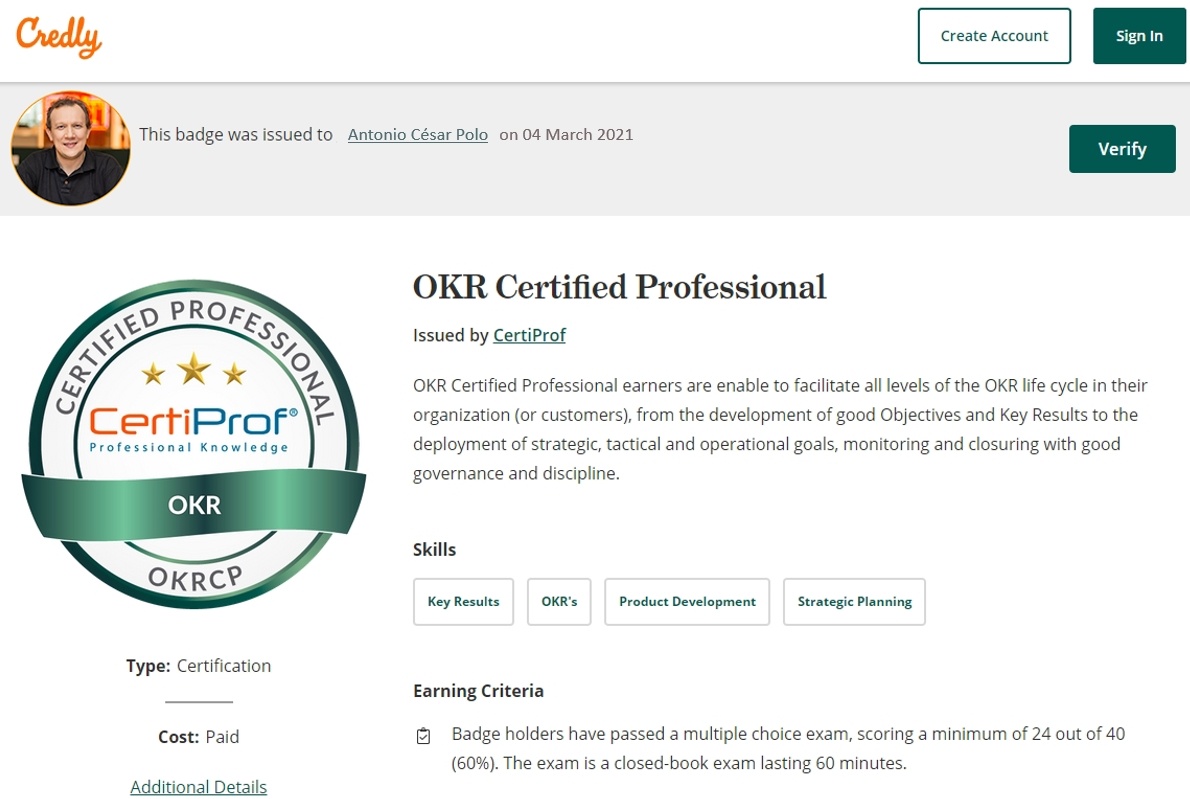Click the exam checklist icon under Earning Criteria

click(x=424, y=736)
